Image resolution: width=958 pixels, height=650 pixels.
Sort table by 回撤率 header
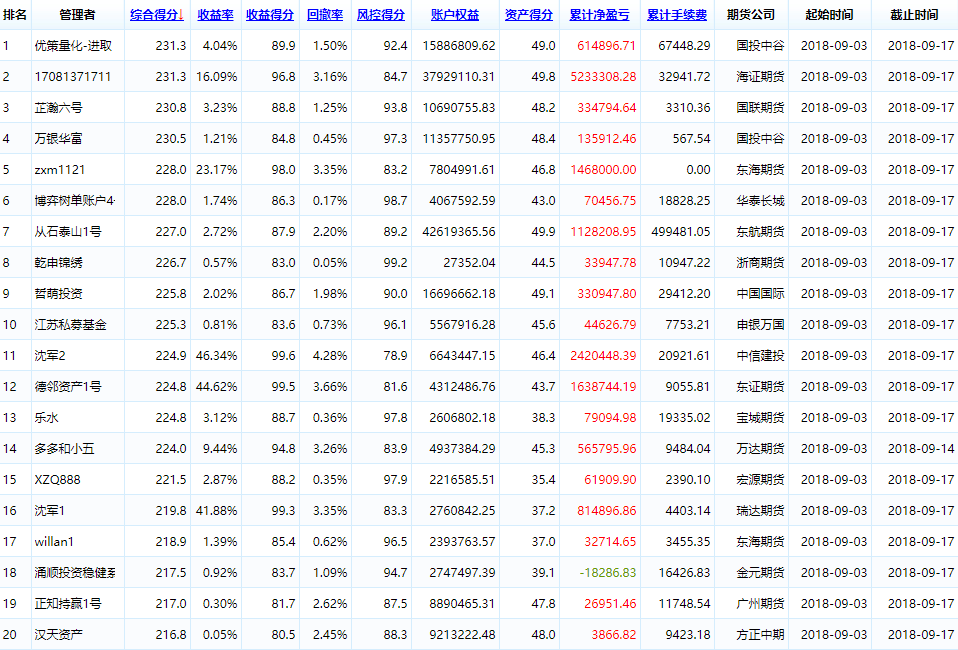[x=324, y=15]
